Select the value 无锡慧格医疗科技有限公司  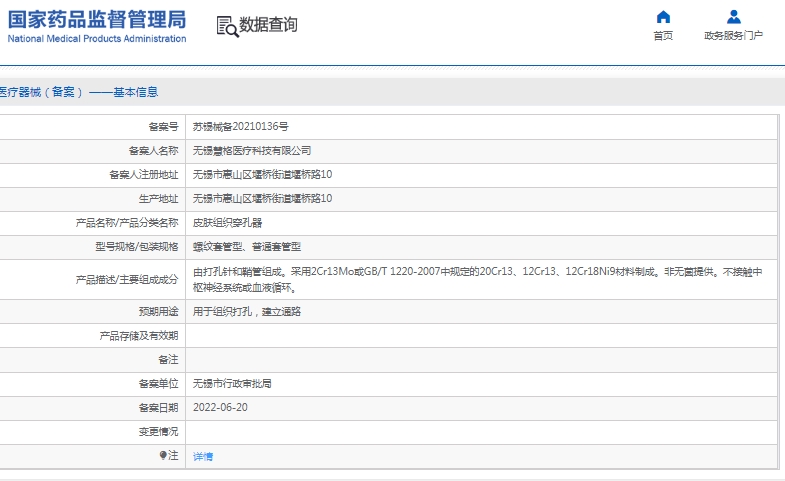click(x=252, y=151)
